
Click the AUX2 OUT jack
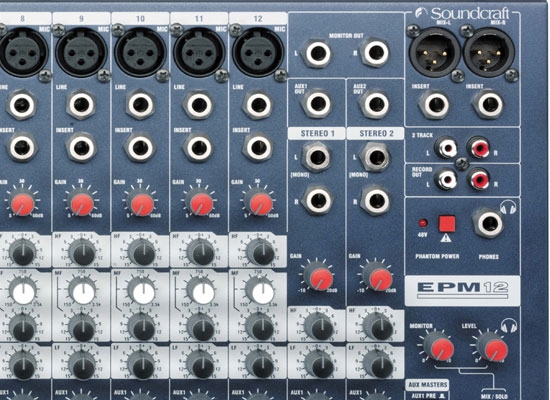point(376,104)
